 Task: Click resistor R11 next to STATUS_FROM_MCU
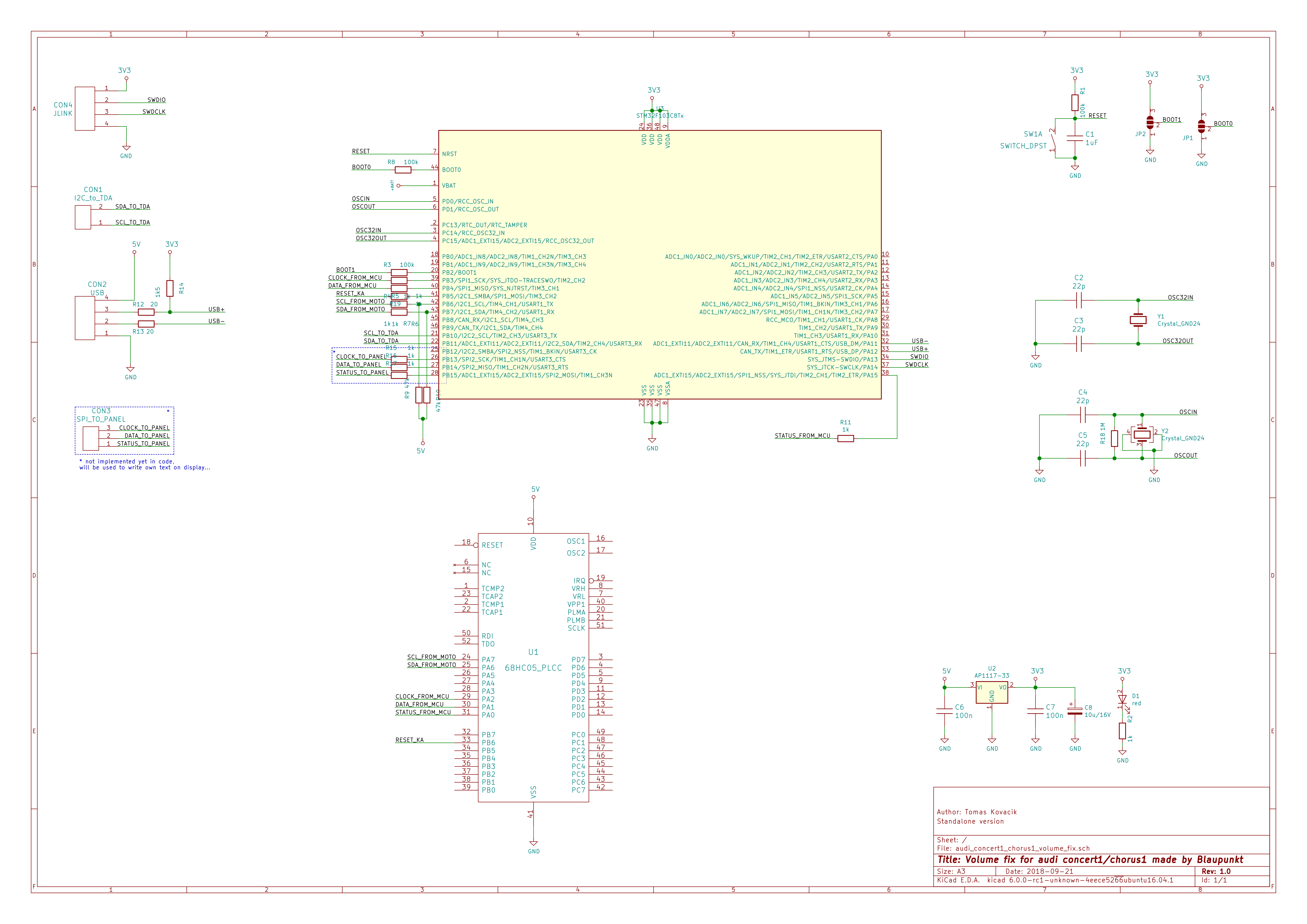[x=845, y=439]
